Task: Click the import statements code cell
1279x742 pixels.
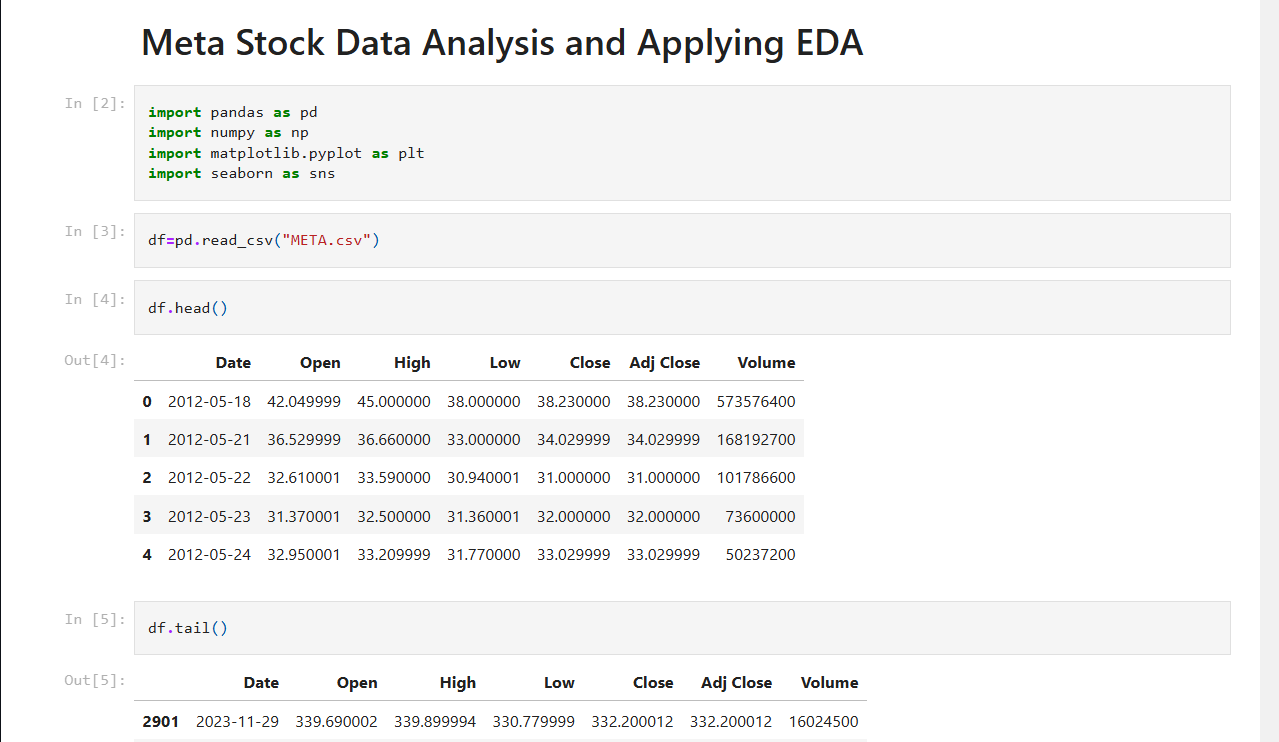Action: (680, 143)
